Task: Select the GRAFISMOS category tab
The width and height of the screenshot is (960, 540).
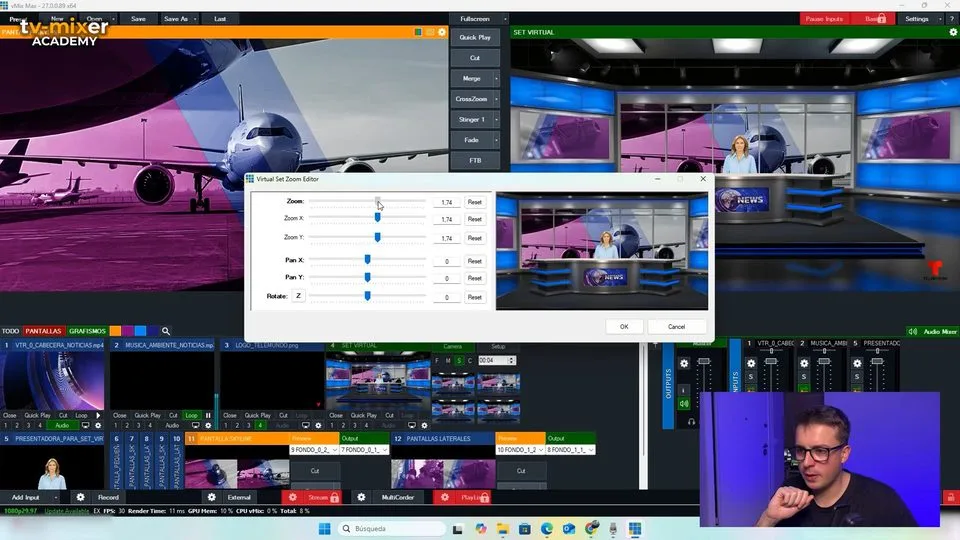Action: coord(88,331)
